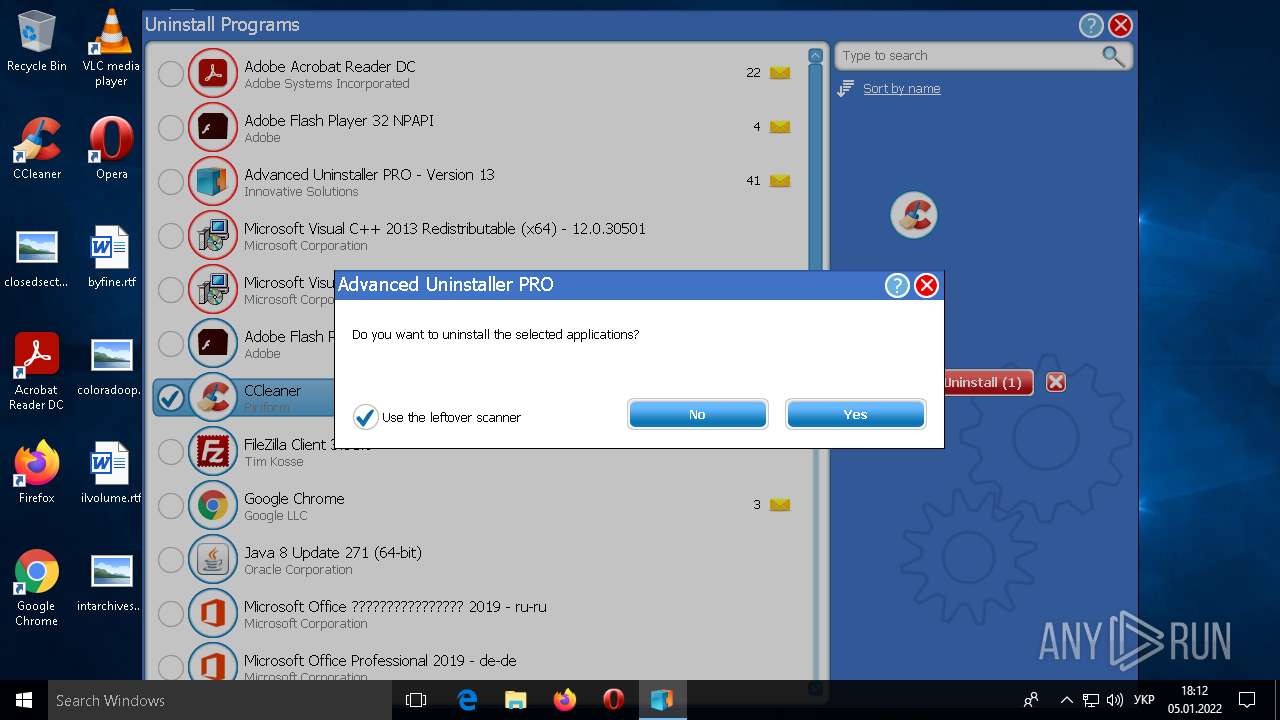Open the Opera desktop shortcut
Viewport: 1280px width, 720px height.
tap(111, 148)
